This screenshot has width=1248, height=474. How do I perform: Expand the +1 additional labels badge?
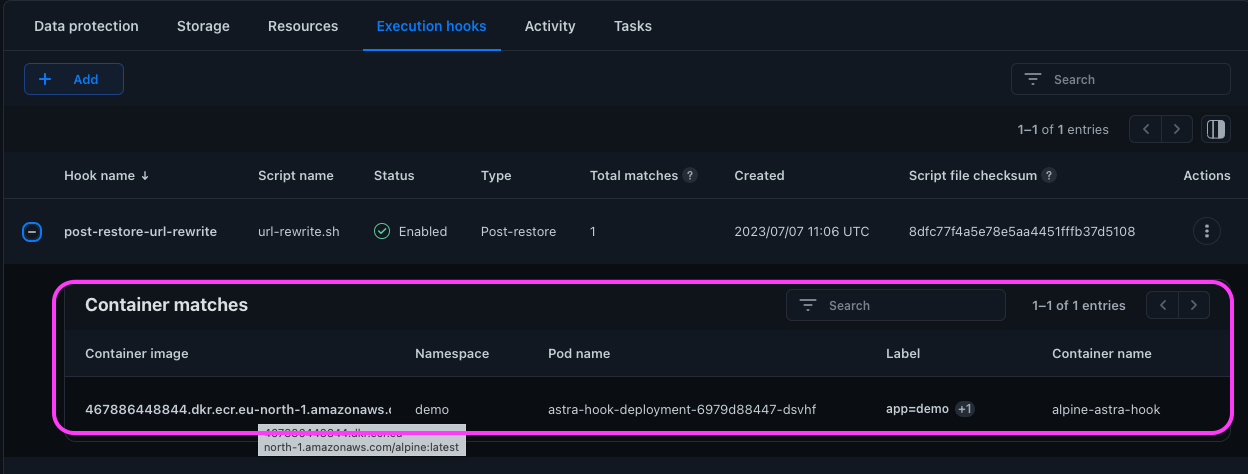(x=964, y=409)
